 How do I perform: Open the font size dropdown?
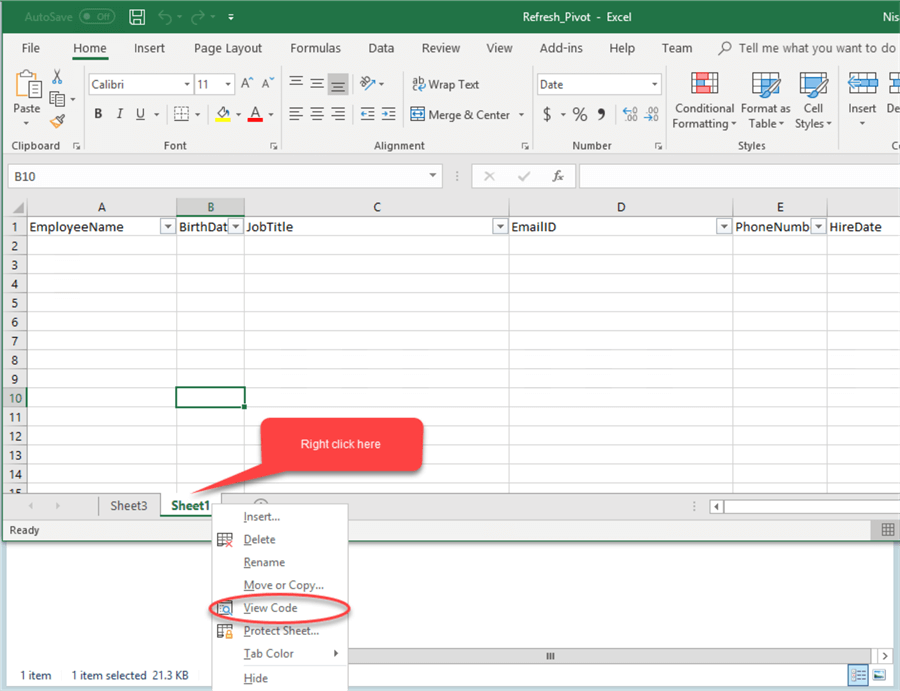(227, 84)
